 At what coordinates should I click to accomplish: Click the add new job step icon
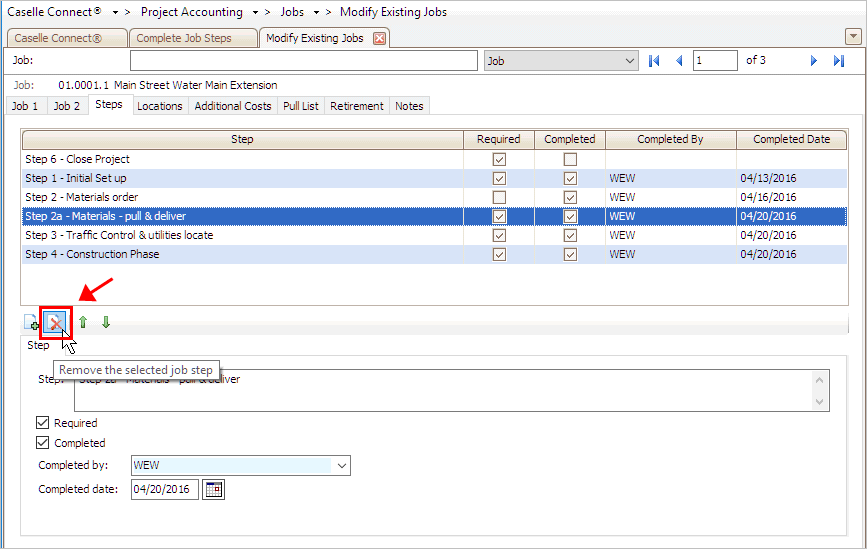(31, 323)
